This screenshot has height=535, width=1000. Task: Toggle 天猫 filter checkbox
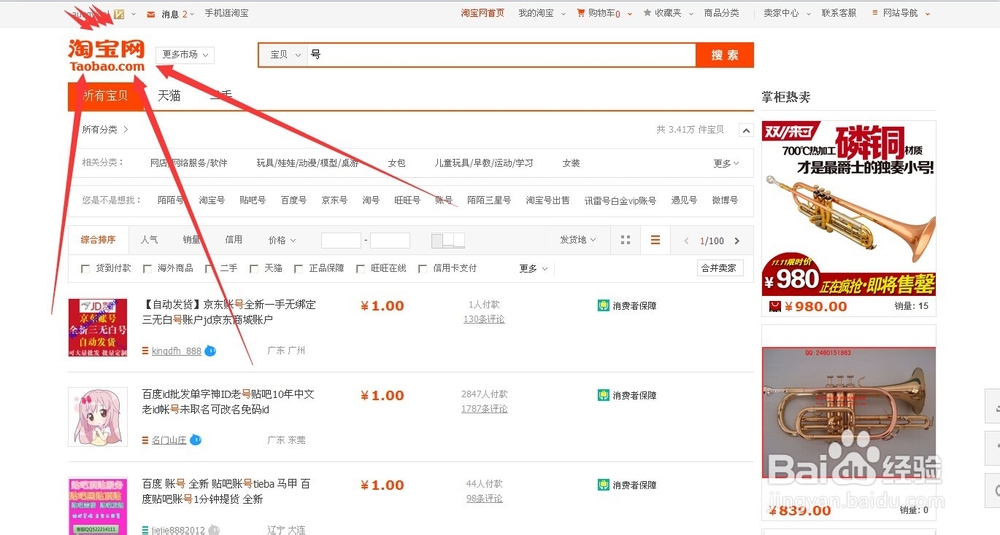pyautogui.click(x=254, y=268)
